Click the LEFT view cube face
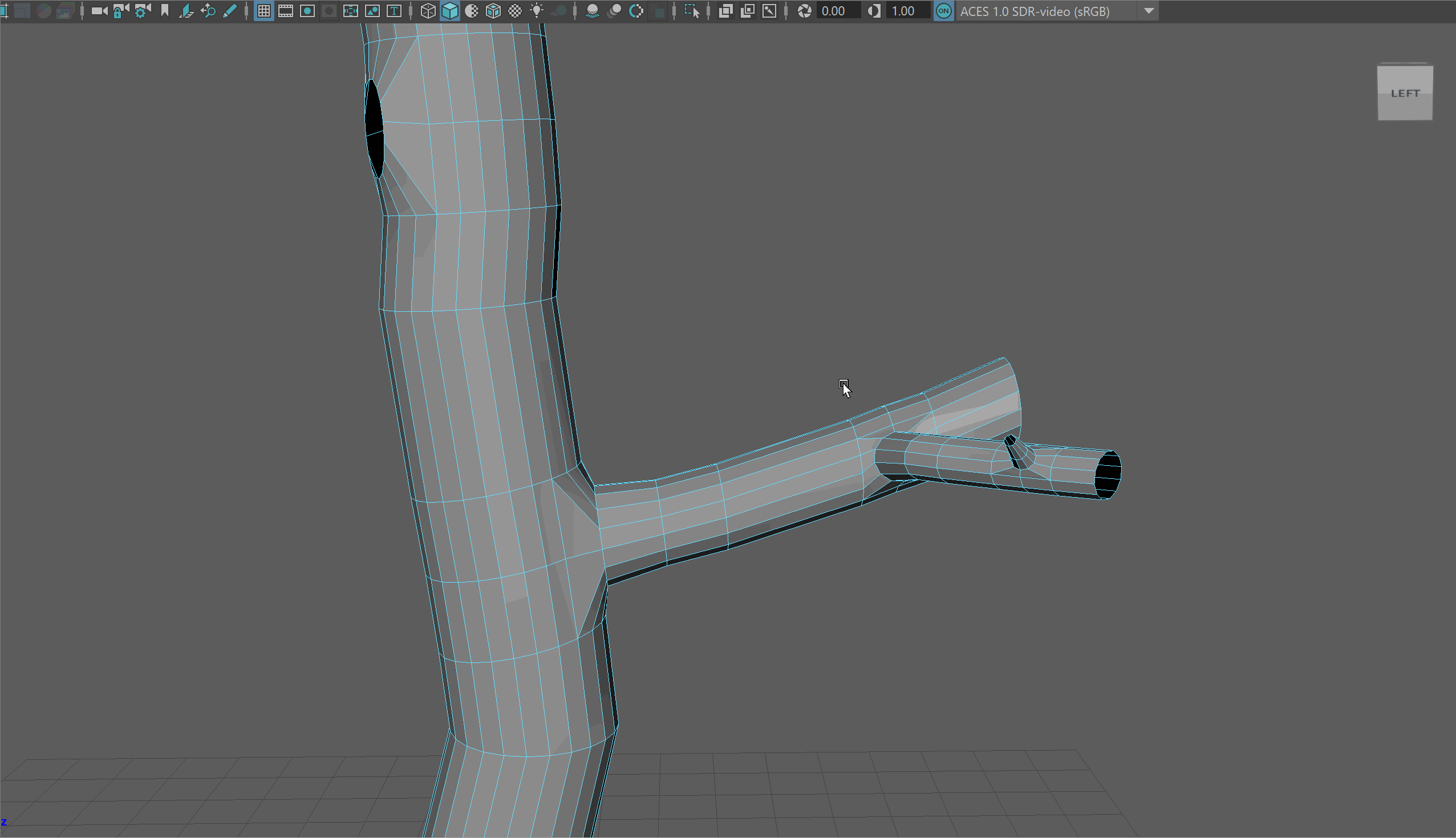1456x838 pixels. [1404, 93]
